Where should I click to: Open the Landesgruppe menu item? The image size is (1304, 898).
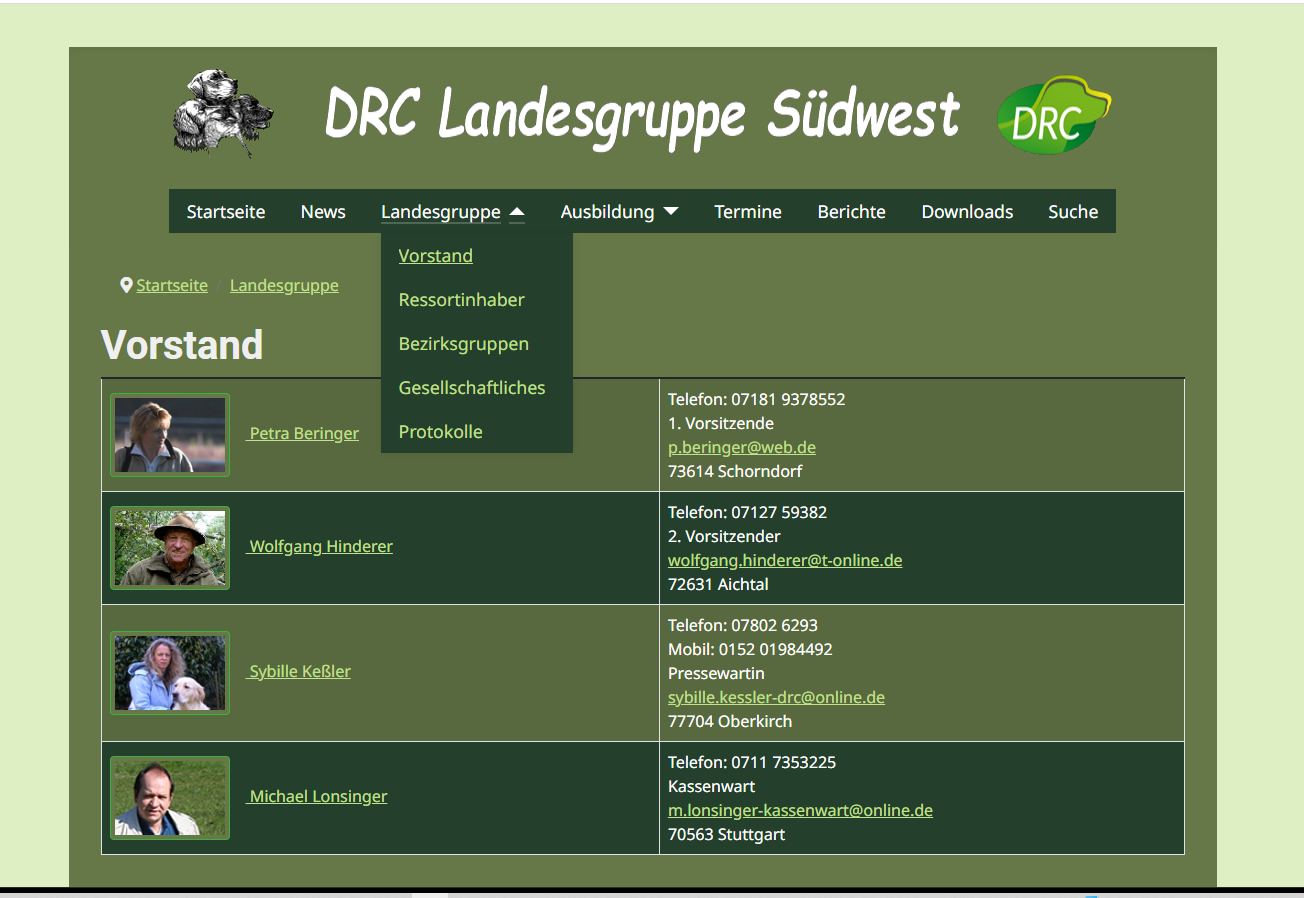click(441, 212)
